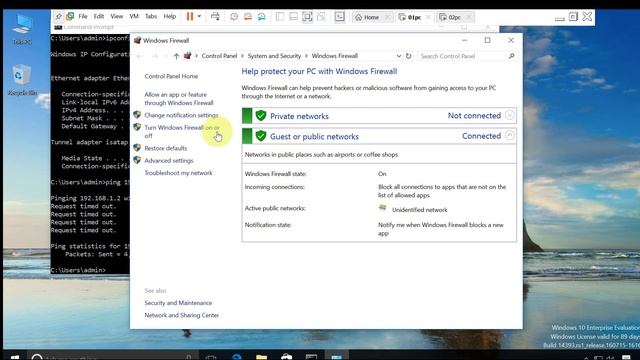The image size is (640, 360).
Task: Select the Recycle Bin desktop icon
Action: [x=22, y=80]
